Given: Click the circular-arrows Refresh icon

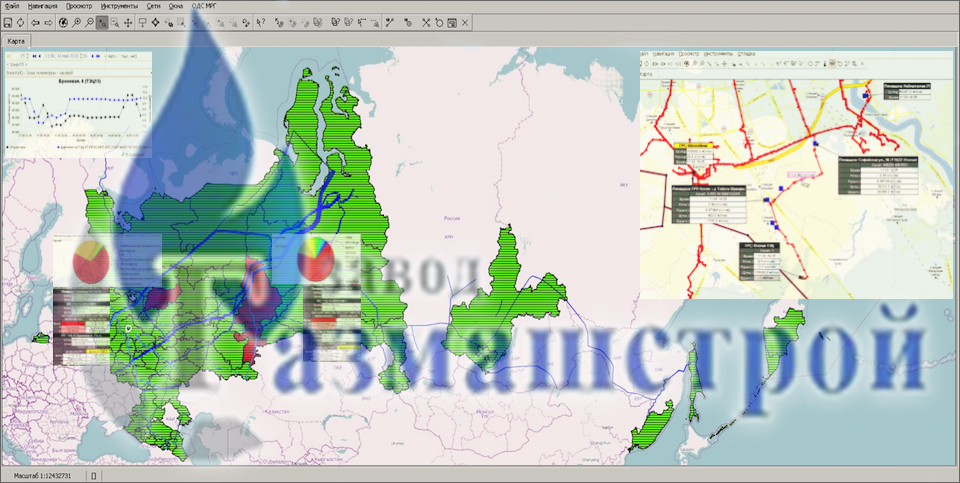Looking at the screenshot, I should 20,23.
